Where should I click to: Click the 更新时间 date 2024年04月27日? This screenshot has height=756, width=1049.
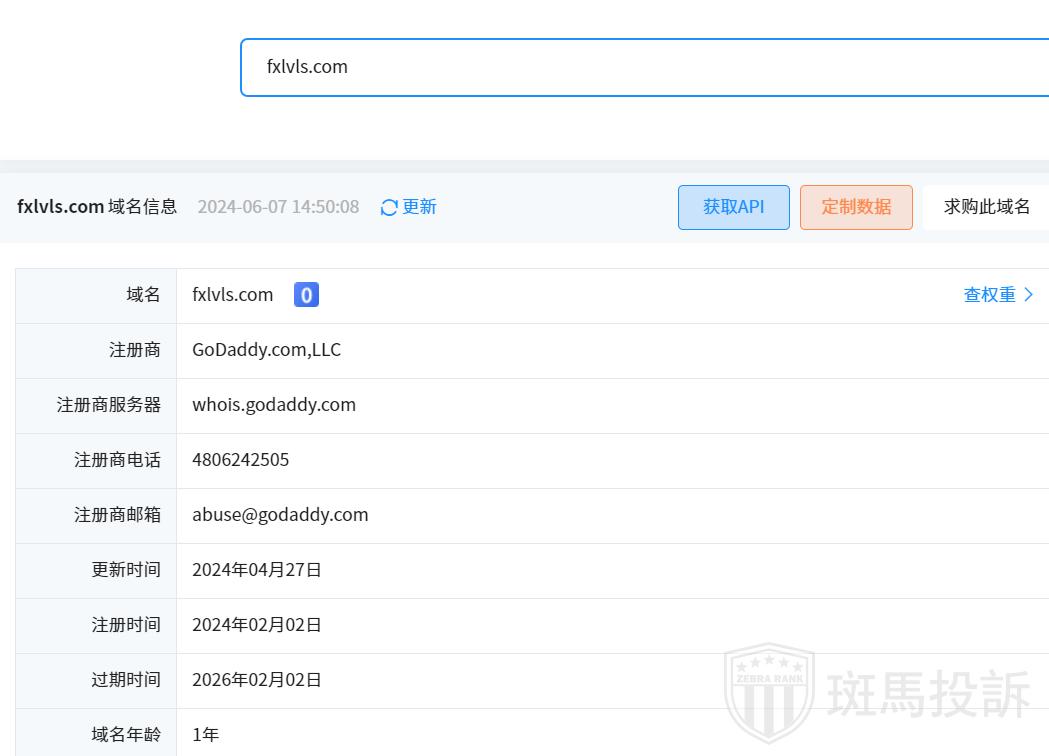pyautogui.click(x=257, y=570)
